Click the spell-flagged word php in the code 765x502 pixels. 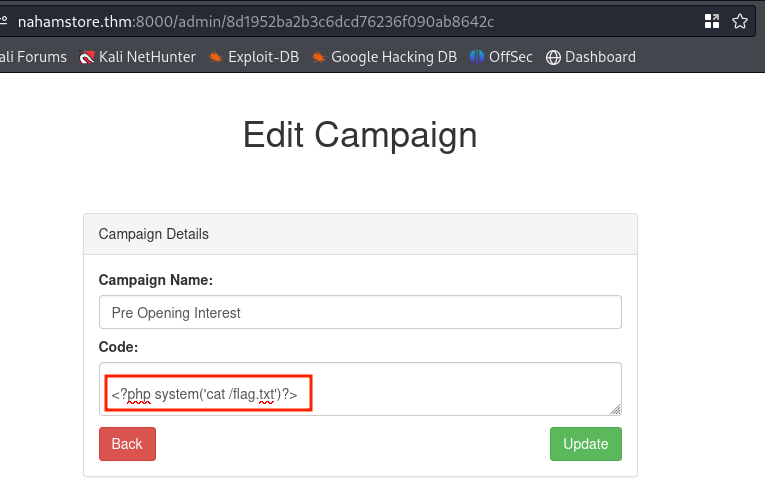pyautogui.click(x=139, y=395)
